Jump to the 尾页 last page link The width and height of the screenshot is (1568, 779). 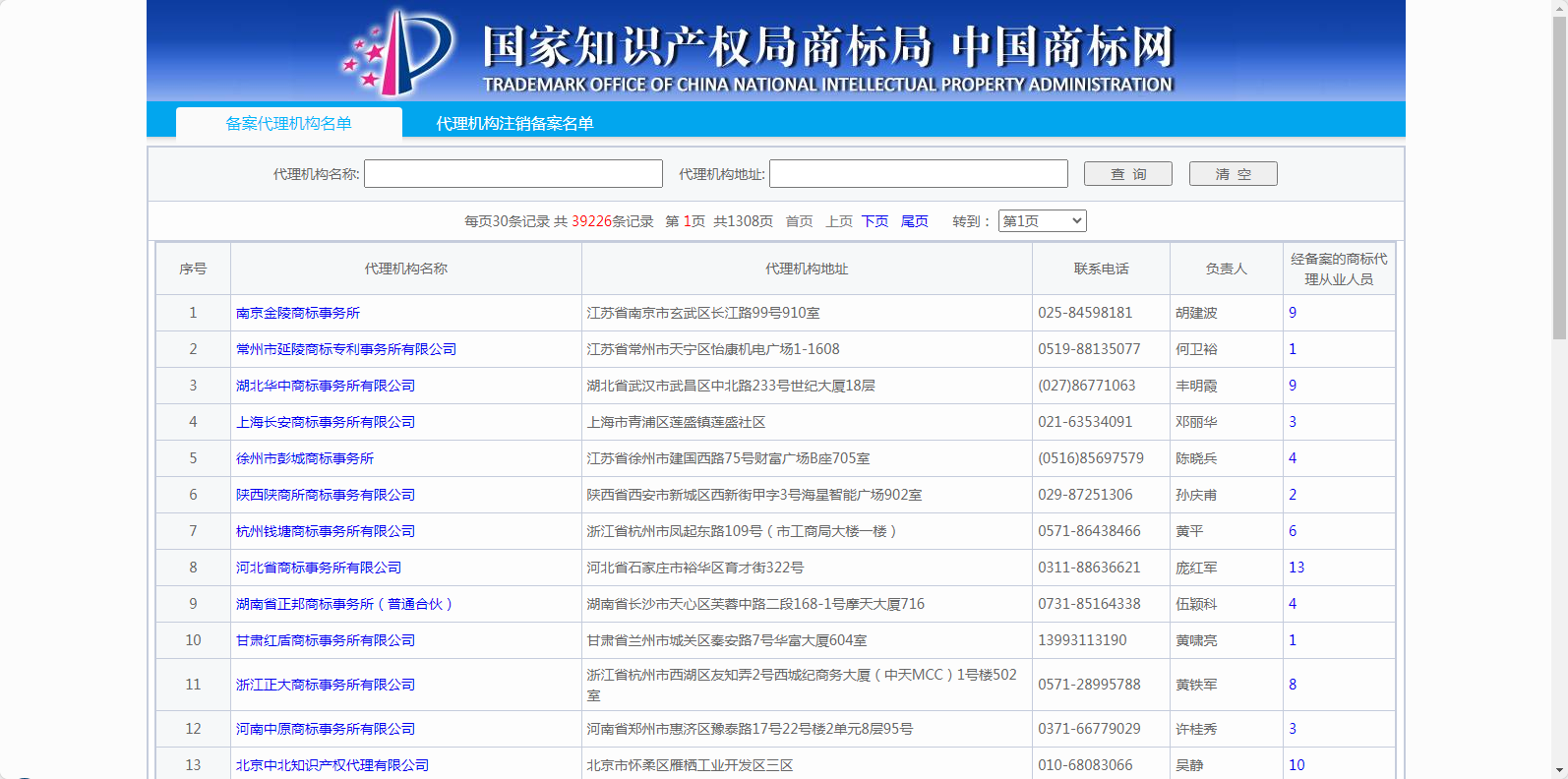pos(915,221)
